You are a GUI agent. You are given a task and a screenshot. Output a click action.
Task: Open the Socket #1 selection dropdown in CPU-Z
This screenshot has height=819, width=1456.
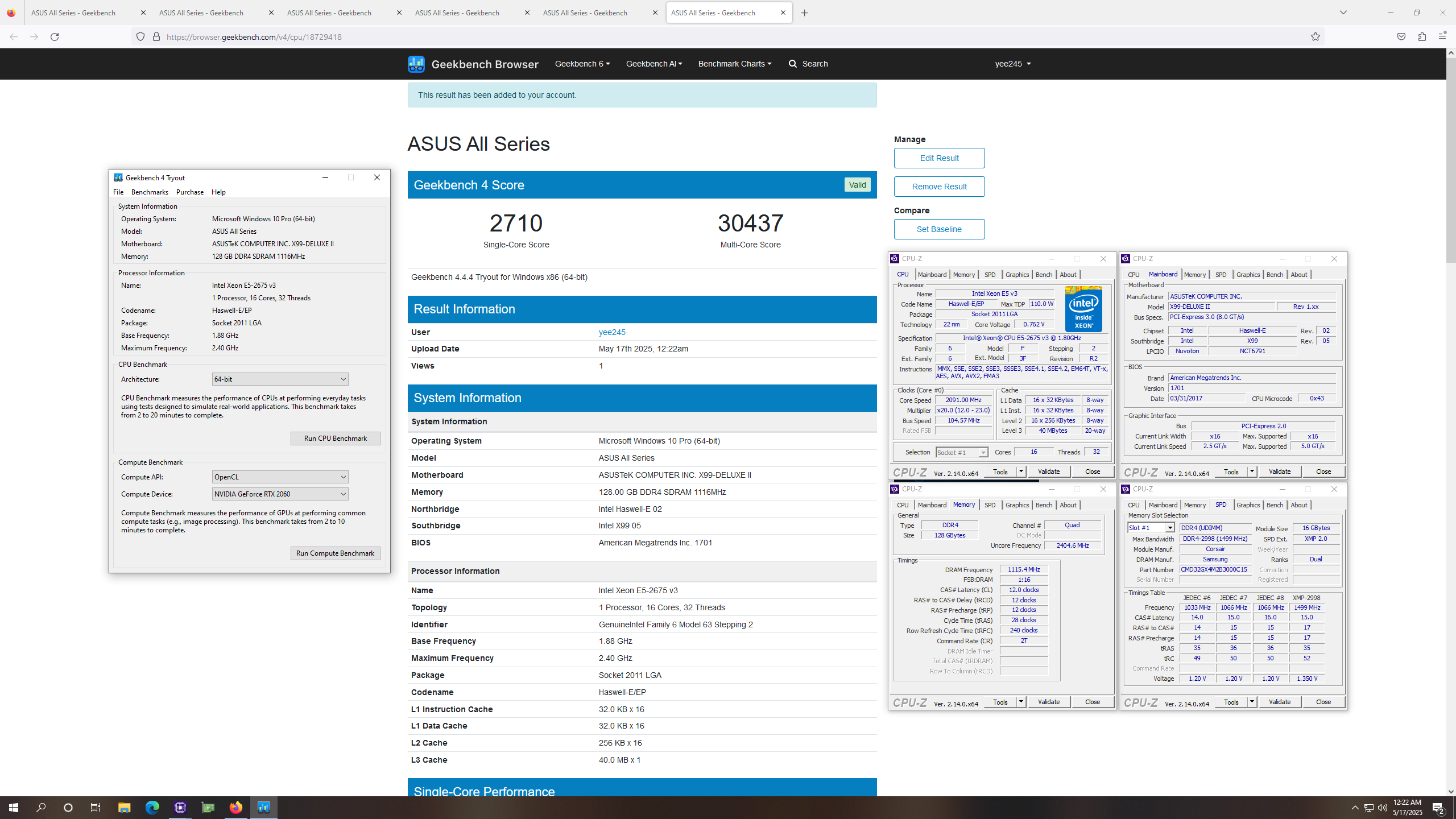point(962,452)
